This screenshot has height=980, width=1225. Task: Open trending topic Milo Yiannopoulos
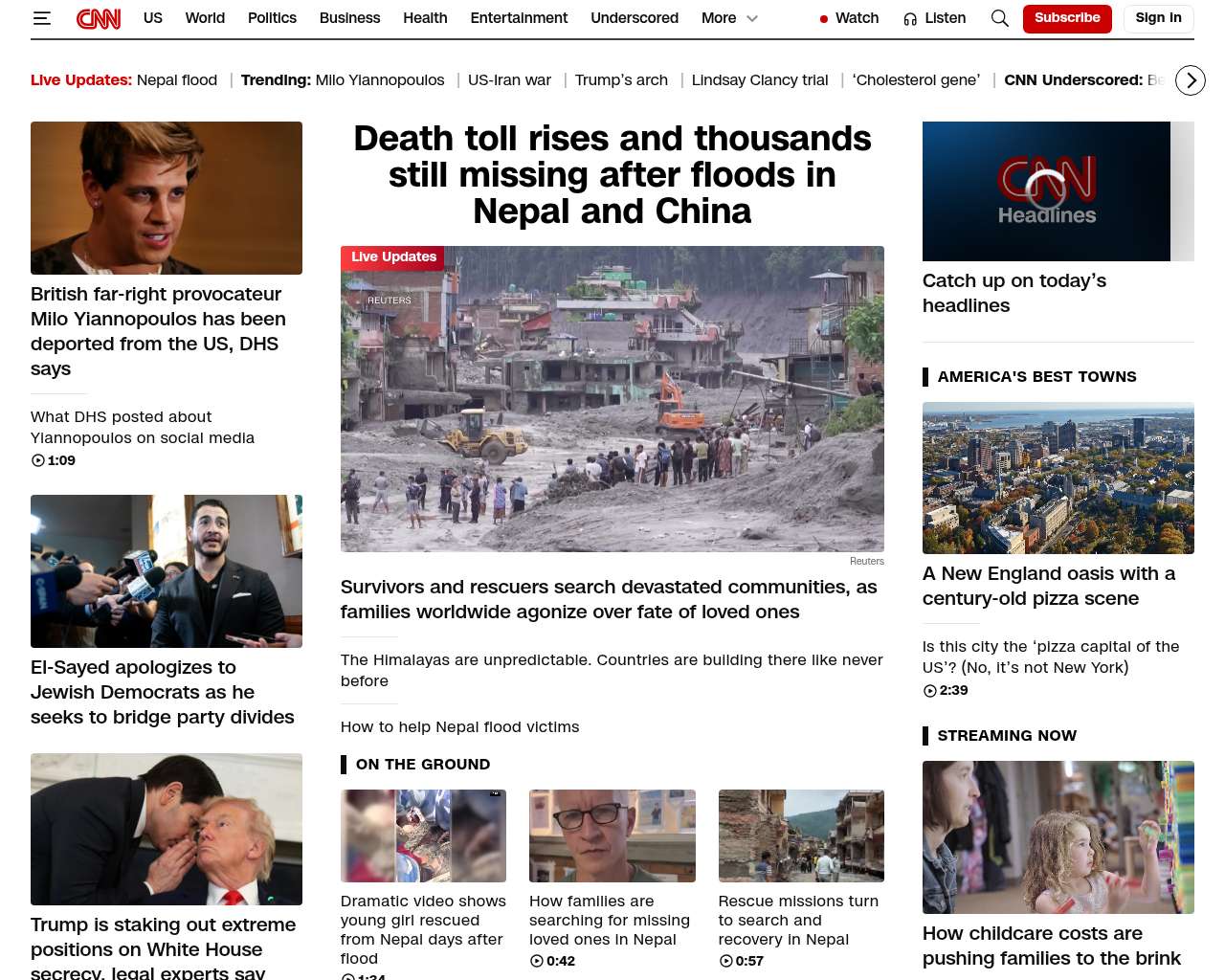click(x=380, y=80)
